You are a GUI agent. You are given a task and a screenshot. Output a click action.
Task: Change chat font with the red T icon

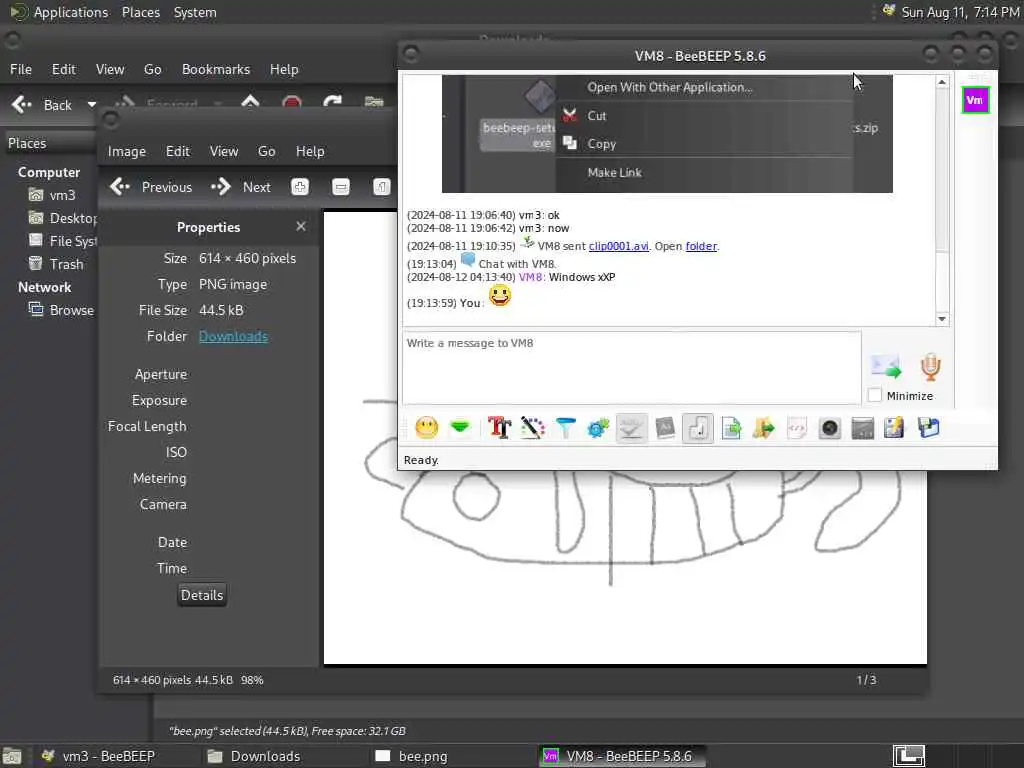(x=500, y=428)
